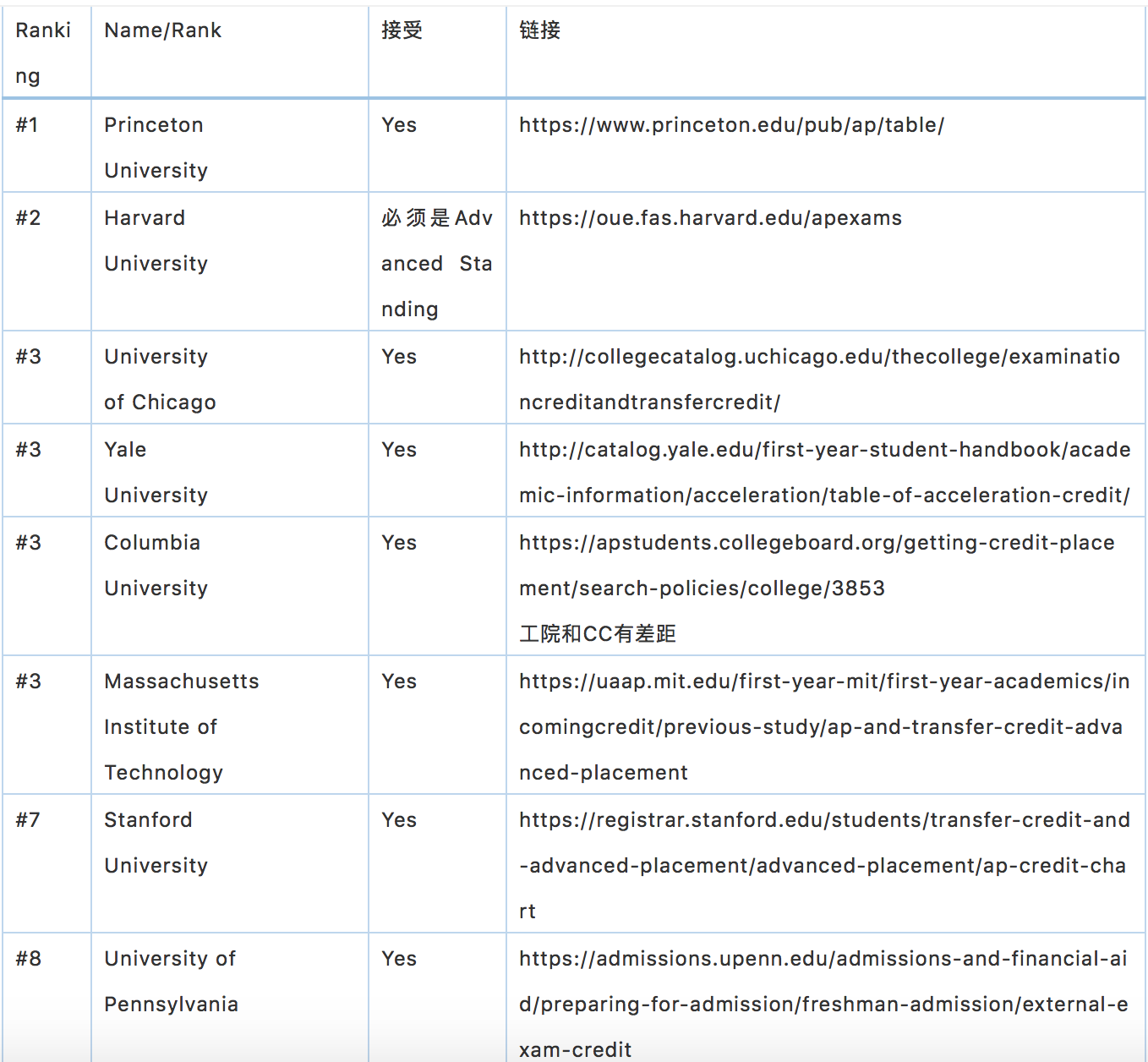Select the #7 ranking cell

tap(28, 820)
